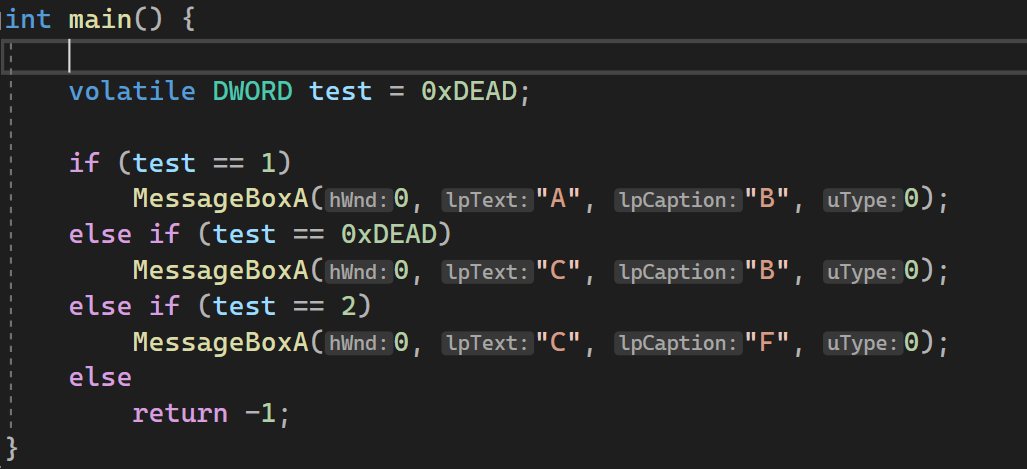The image size is (1027, 469).
Task: Collapse the main function fold marker
Action: (3, 18)
